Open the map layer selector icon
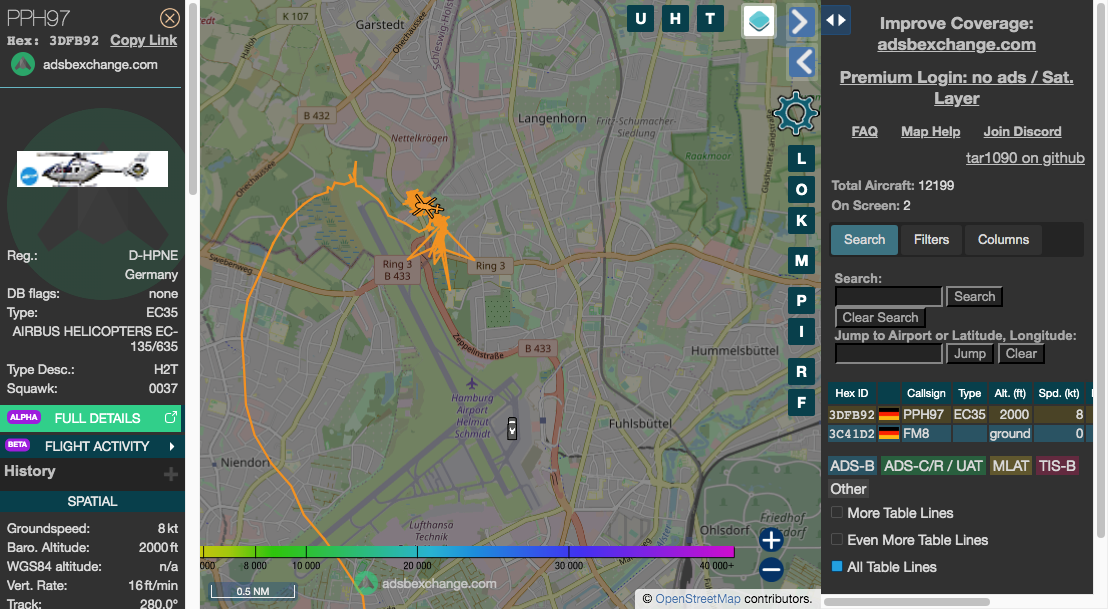Viewport: 1108px width, 609px height. (x=759, y=20)
